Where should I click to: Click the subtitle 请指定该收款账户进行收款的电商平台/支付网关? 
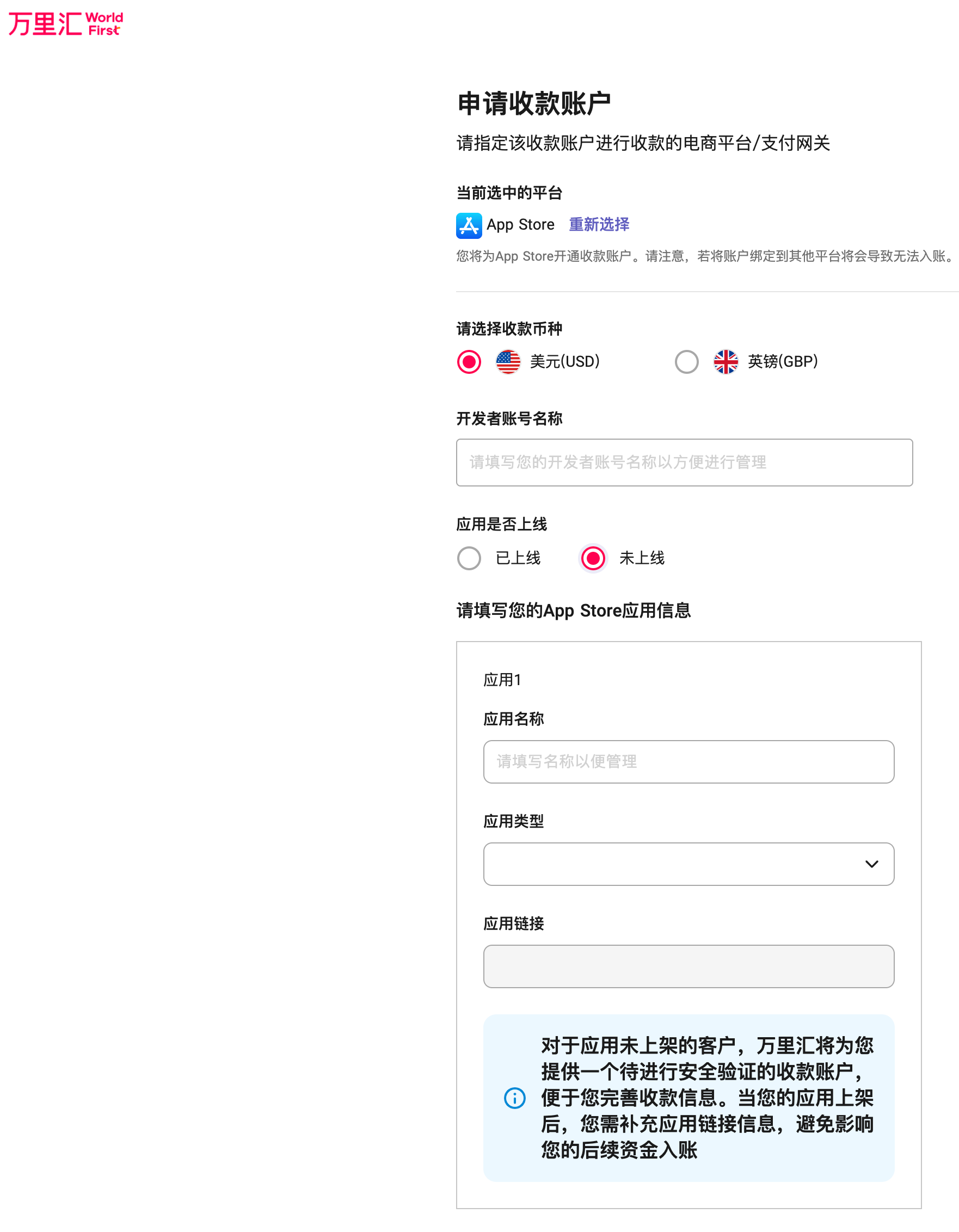(643, 143)
